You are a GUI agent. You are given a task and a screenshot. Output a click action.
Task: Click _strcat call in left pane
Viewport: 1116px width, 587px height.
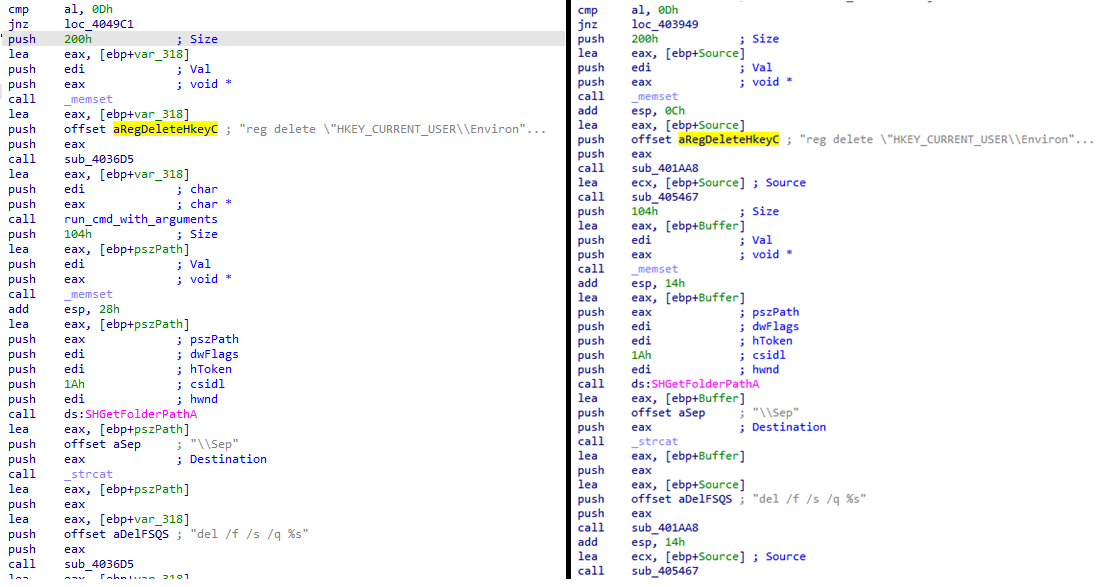tap(88, 474)
